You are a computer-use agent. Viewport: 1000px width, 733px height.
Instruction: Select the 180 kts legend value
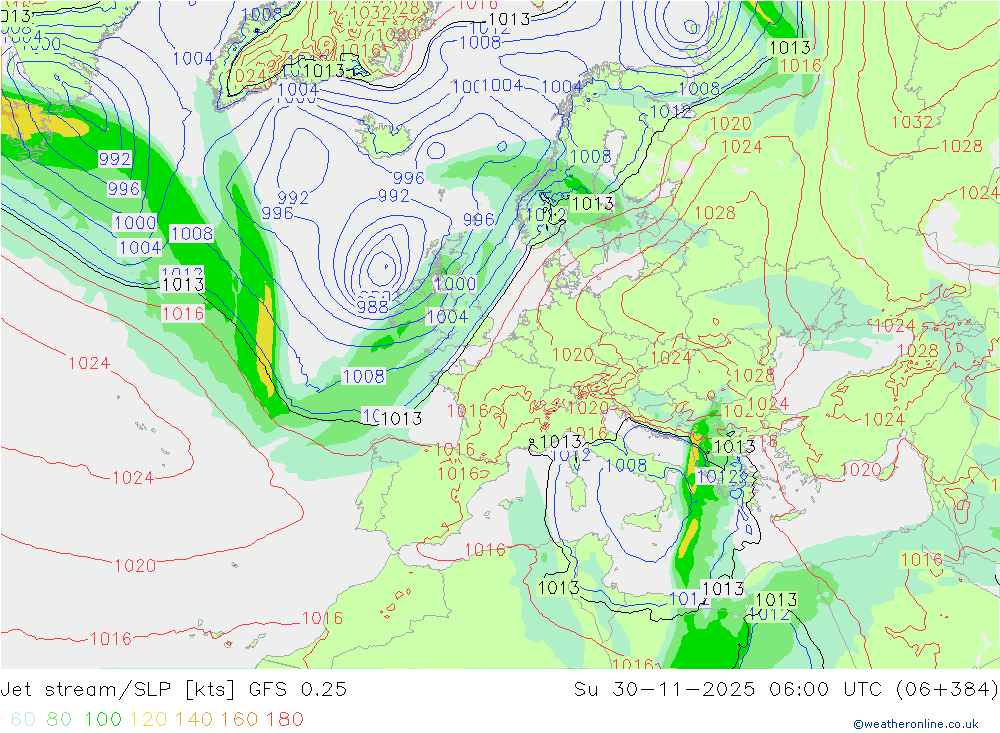[x=284, y=720]
